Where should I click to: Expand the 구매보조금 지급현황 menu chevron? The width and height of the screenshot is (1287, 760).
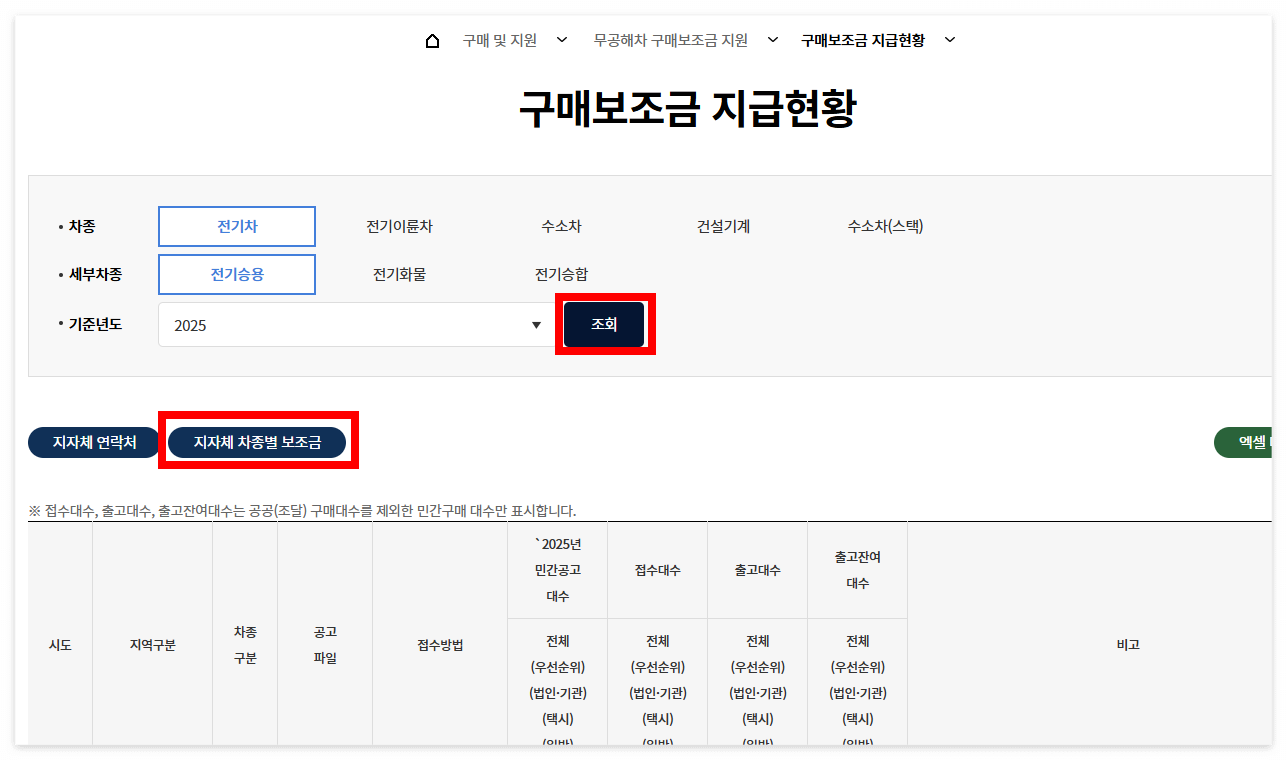tap(949, 40)
